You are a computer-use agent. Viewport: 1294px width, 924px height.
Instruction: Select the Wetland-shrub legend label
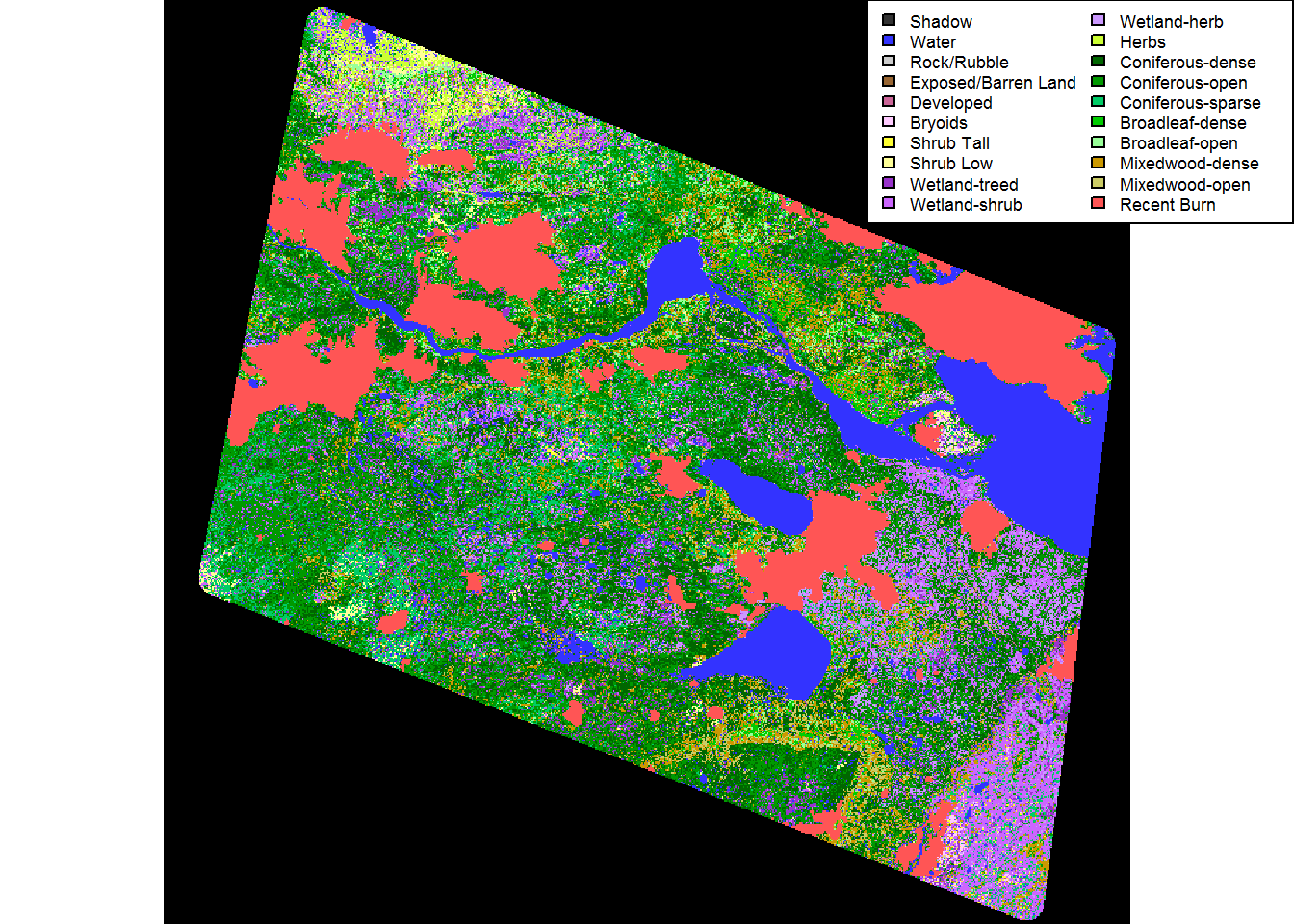coord(966,205)
